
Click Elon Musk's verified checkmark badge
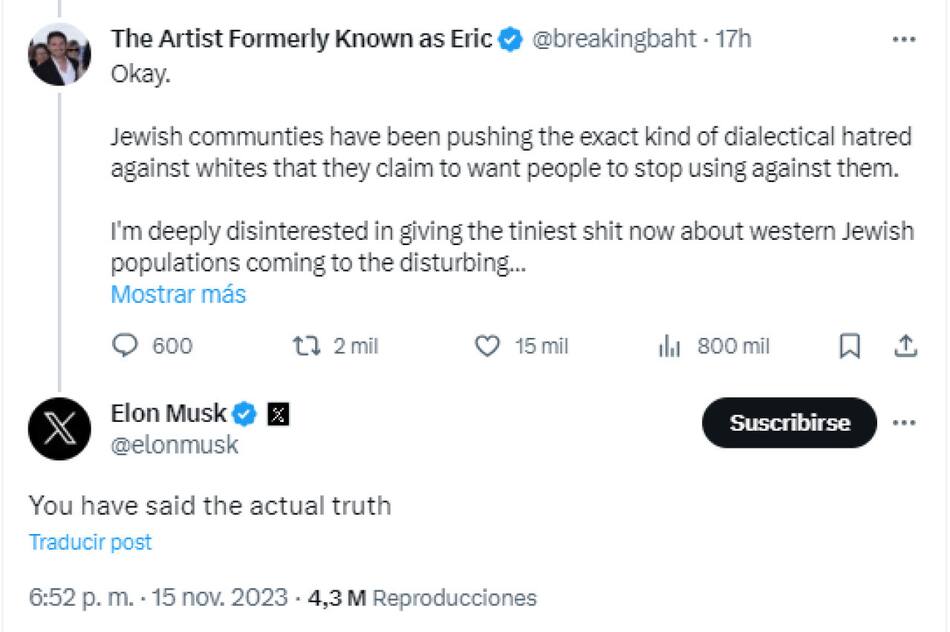[x=245, y=414]
